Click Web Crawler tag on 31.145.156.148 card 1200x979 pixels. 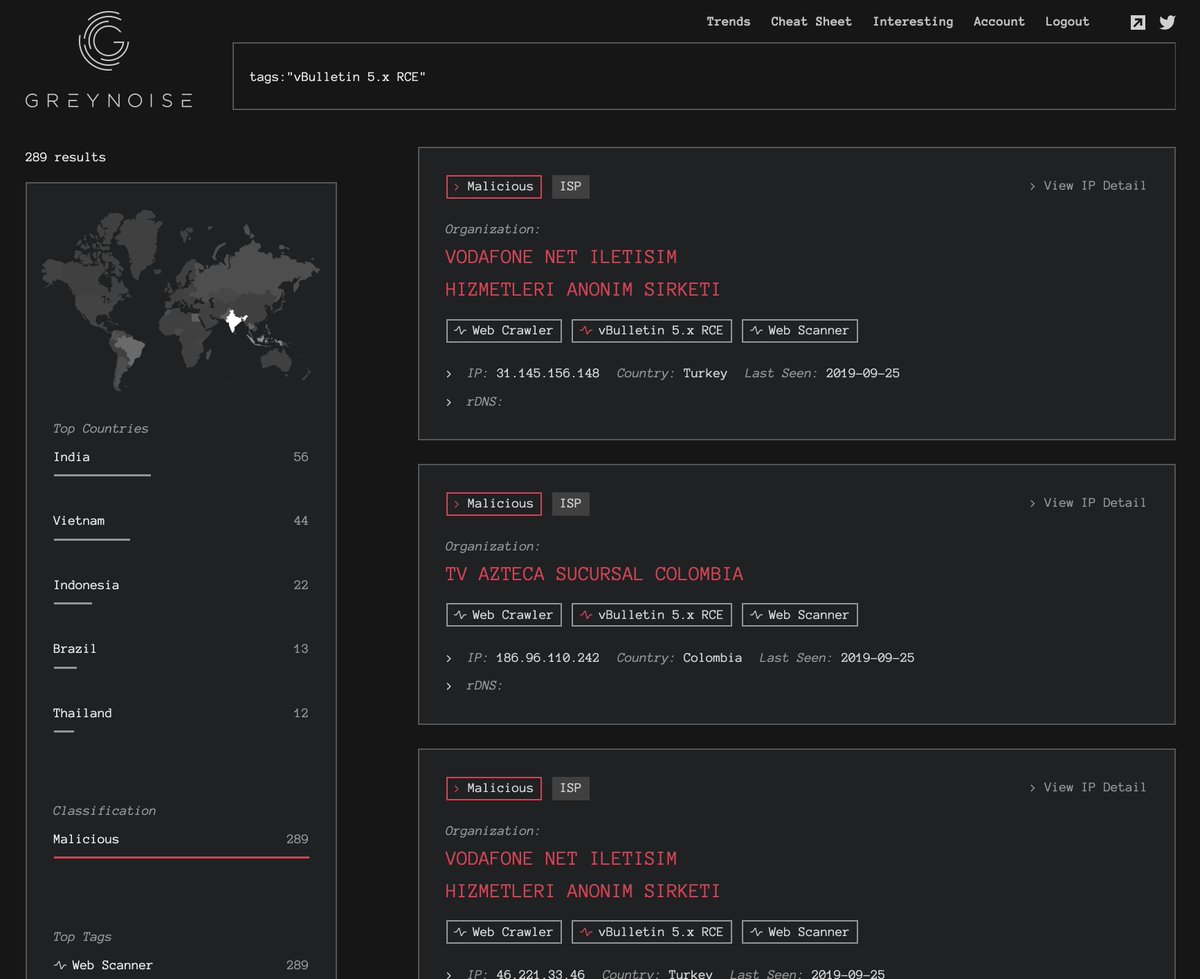(x=504, y=331)
